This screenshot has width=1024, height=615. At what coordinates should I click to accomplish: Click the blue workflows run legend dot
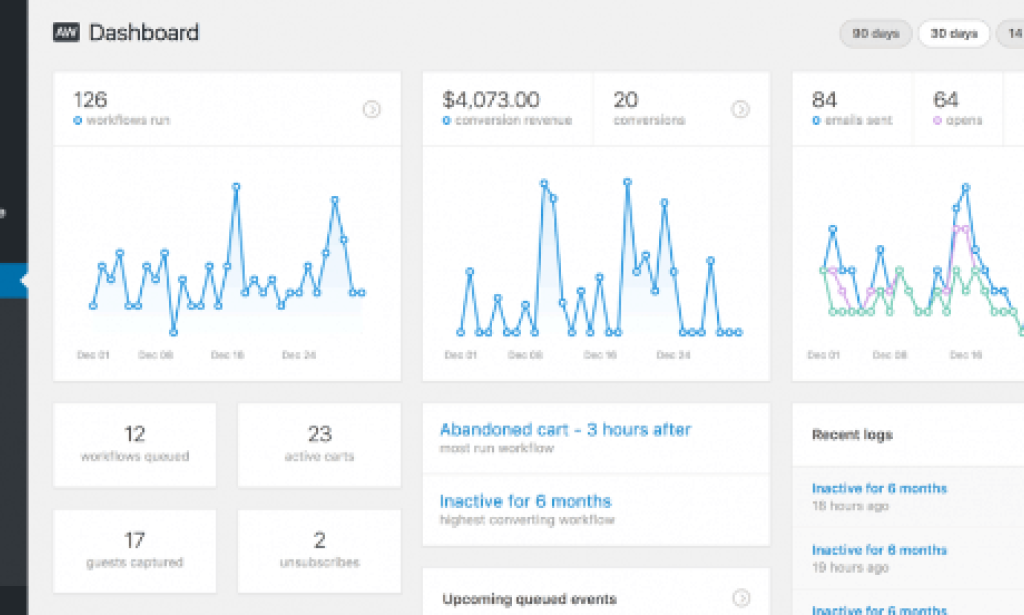point(78,121)
